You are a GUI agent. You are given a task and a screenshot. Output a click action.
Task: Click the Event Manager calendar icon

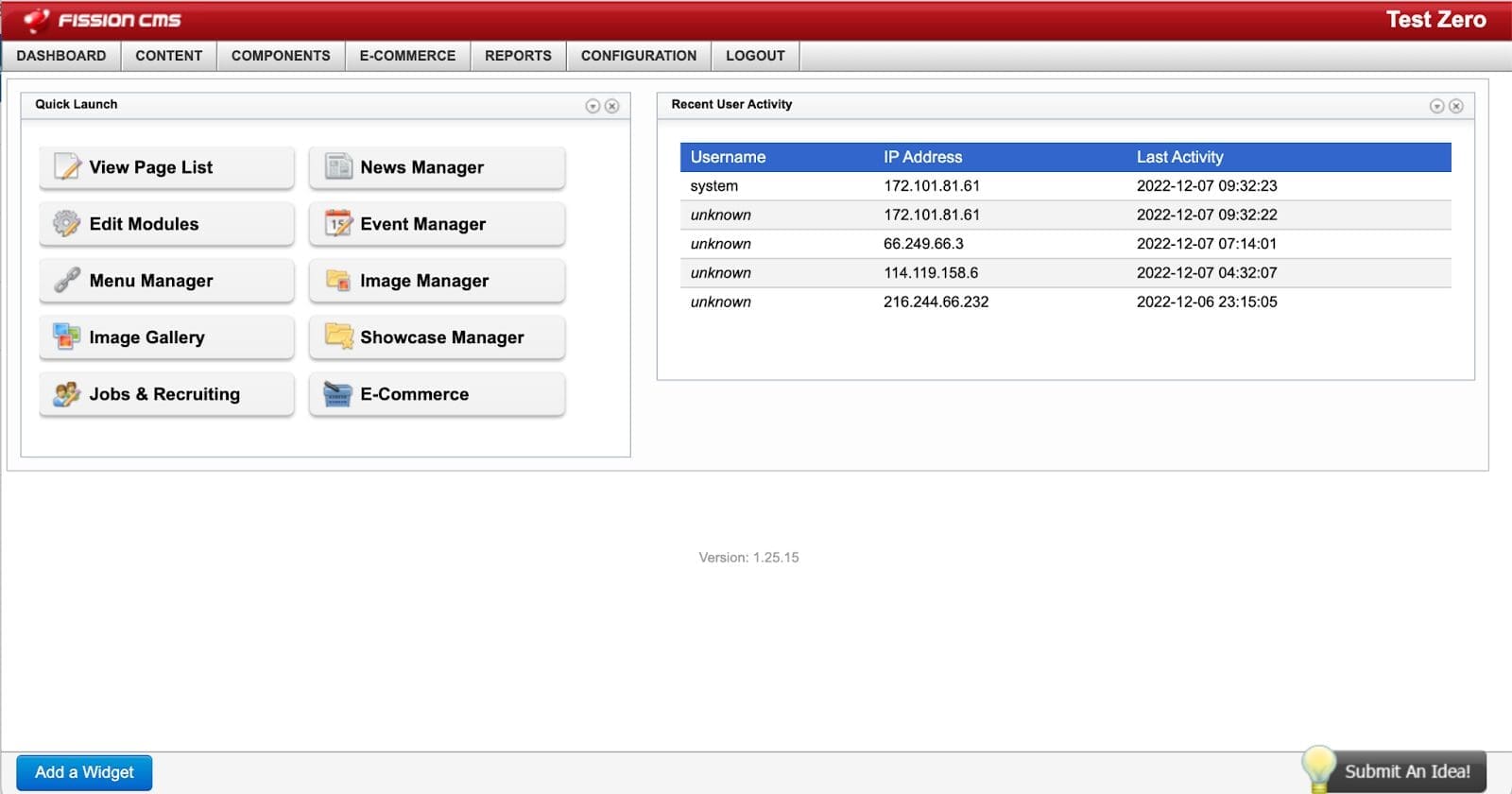click(338, 224)
